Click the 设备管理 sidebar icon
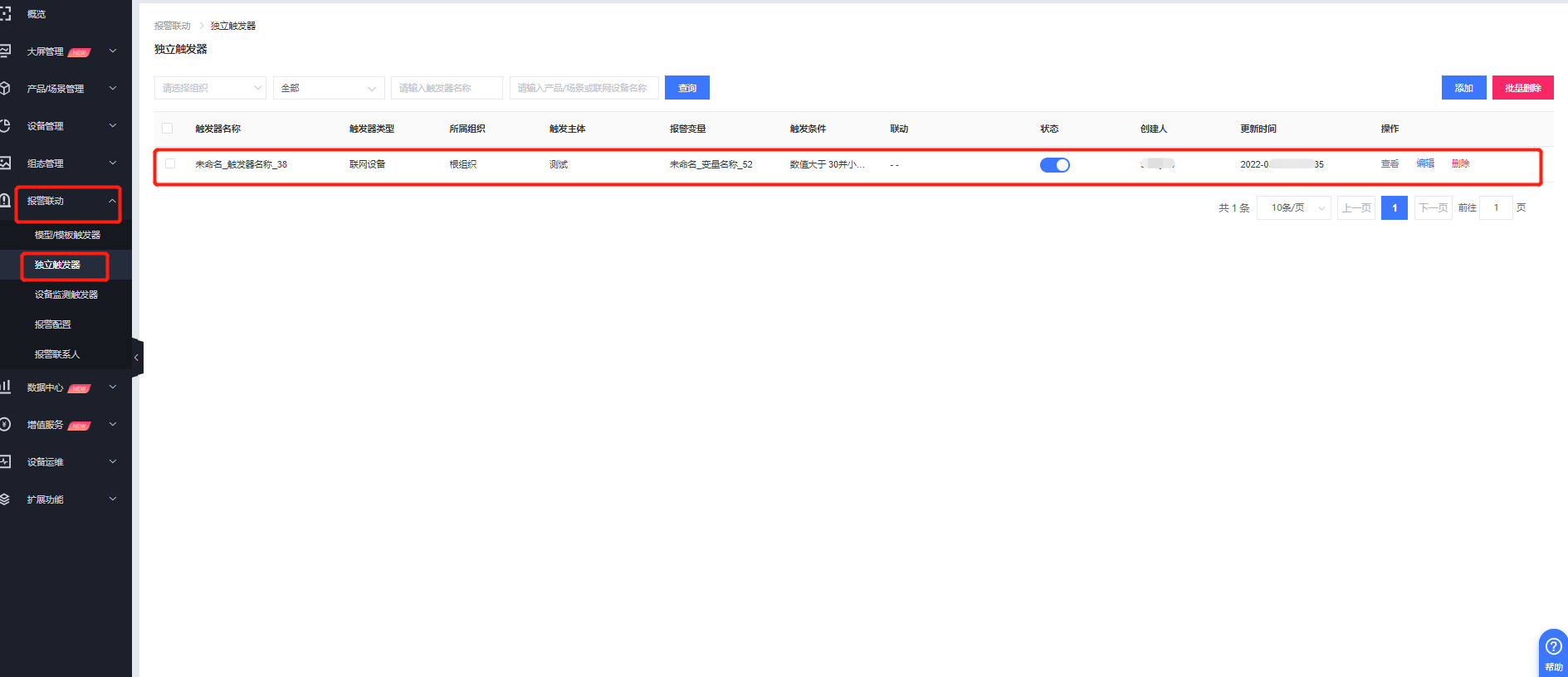 5,126
